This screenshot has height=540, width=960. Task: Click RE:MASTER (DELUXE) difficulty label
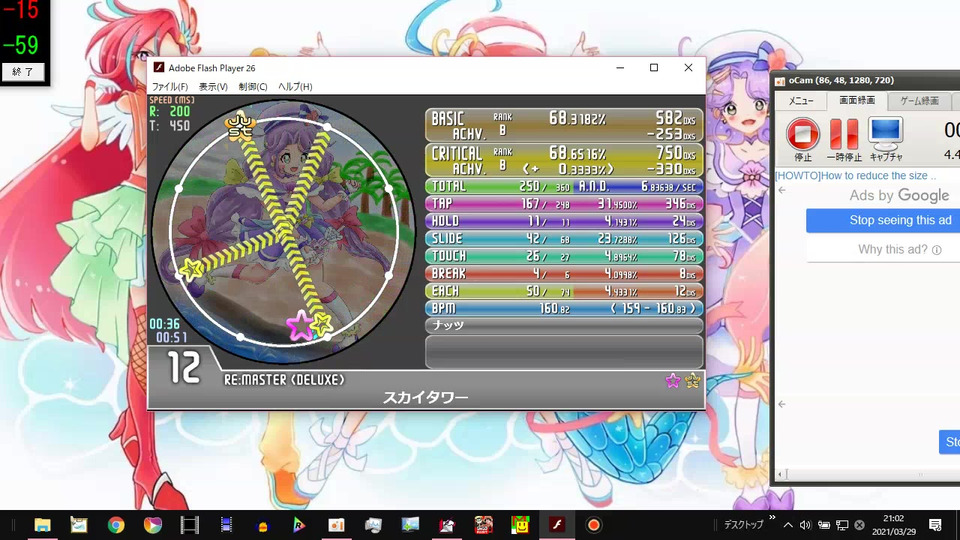(284, 380)
